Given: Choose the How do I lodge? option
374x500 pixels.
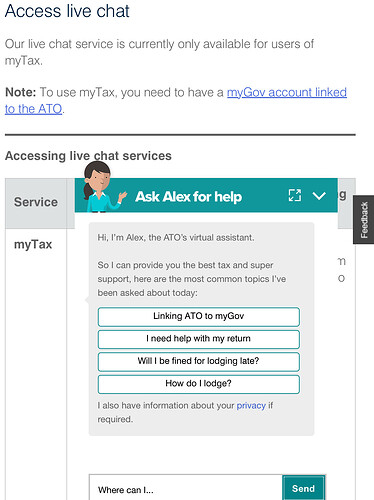Looking at the screenshot, I should tap(199, 384).
